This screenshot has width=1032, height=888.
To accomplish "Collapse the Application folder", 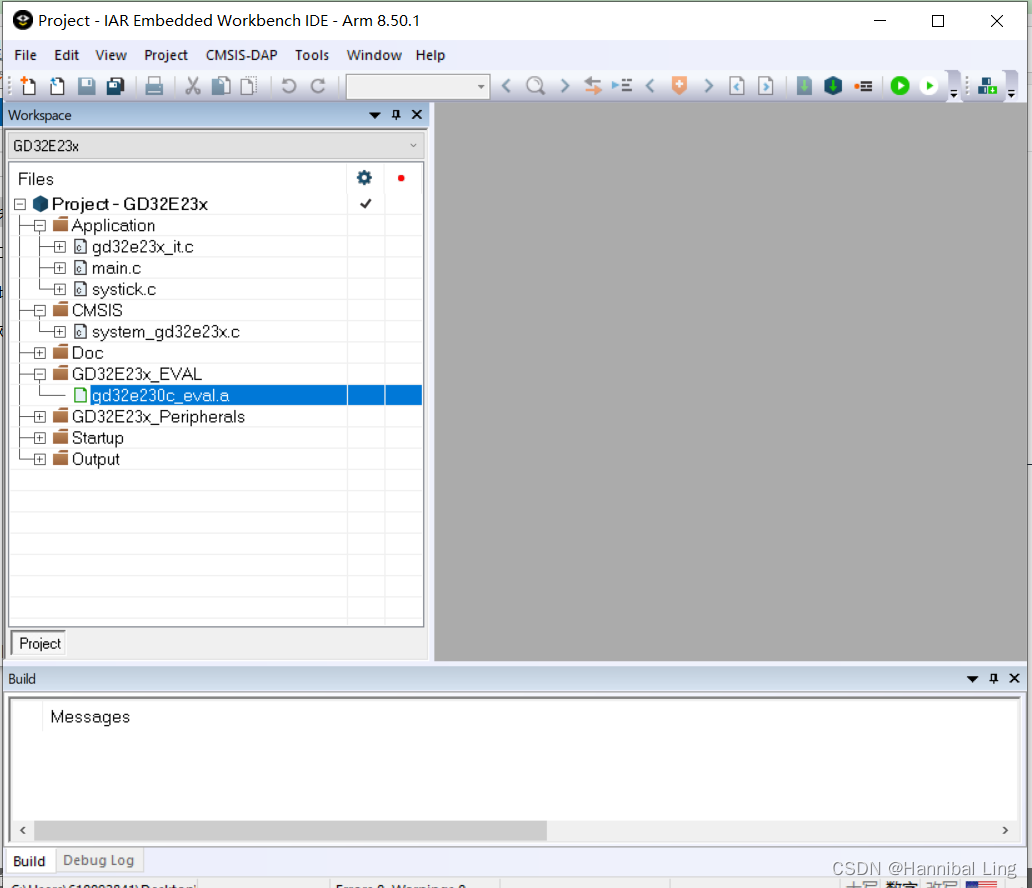I will coord(39,226).
